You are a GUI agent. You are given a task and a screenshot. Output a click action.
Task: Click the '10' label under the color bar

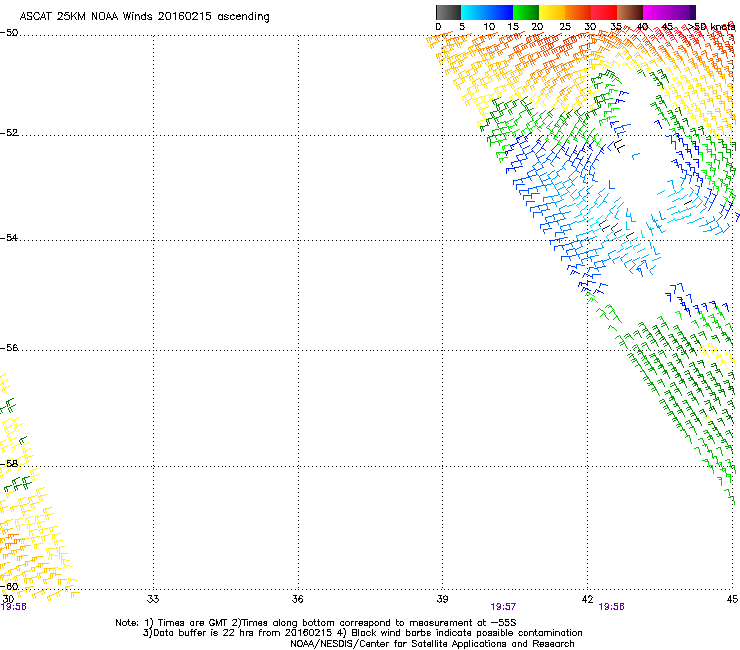tap(489, 27)
